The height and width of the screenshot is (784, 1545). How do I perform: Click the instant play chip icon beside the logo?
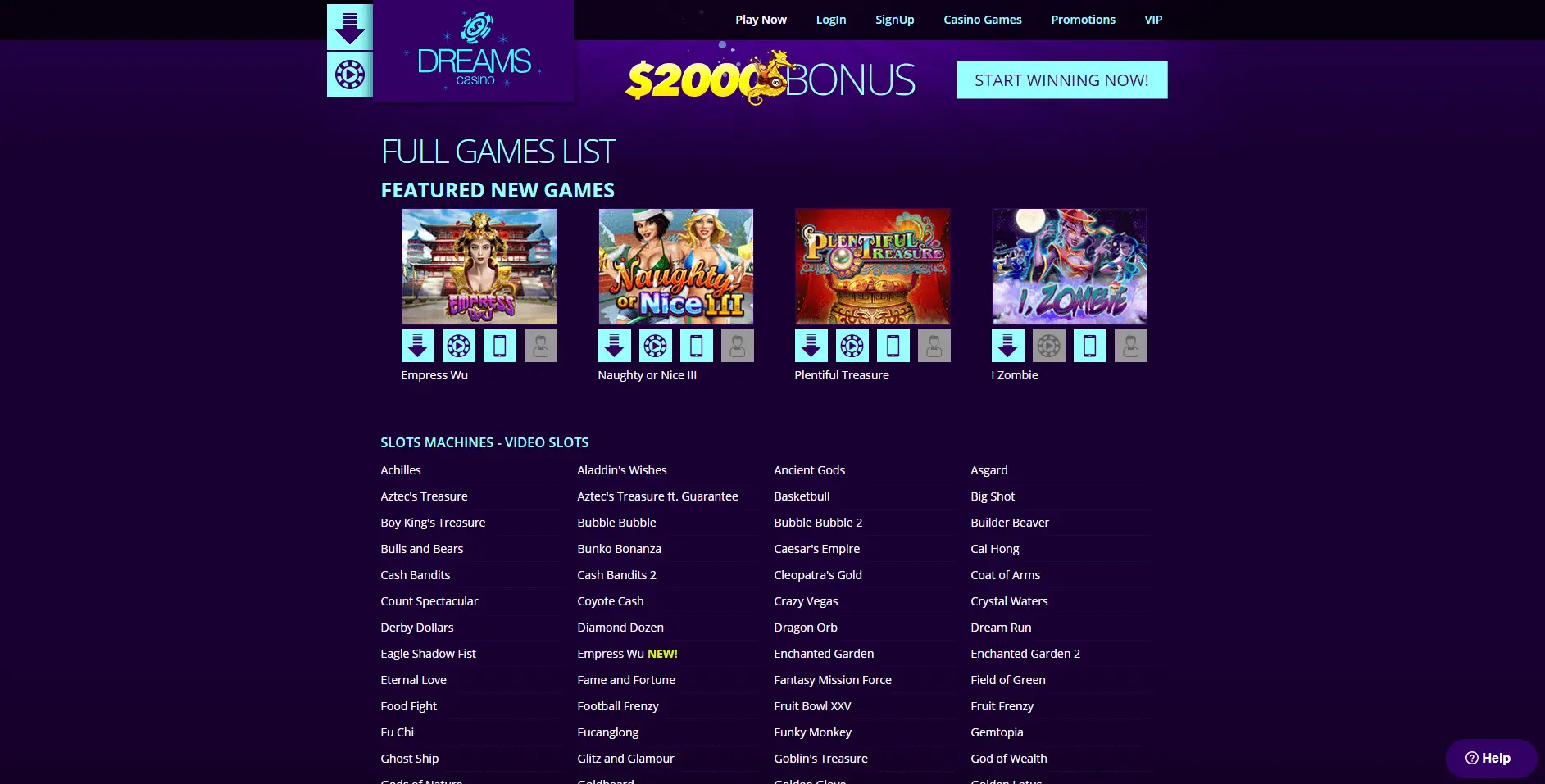(350, 75)
